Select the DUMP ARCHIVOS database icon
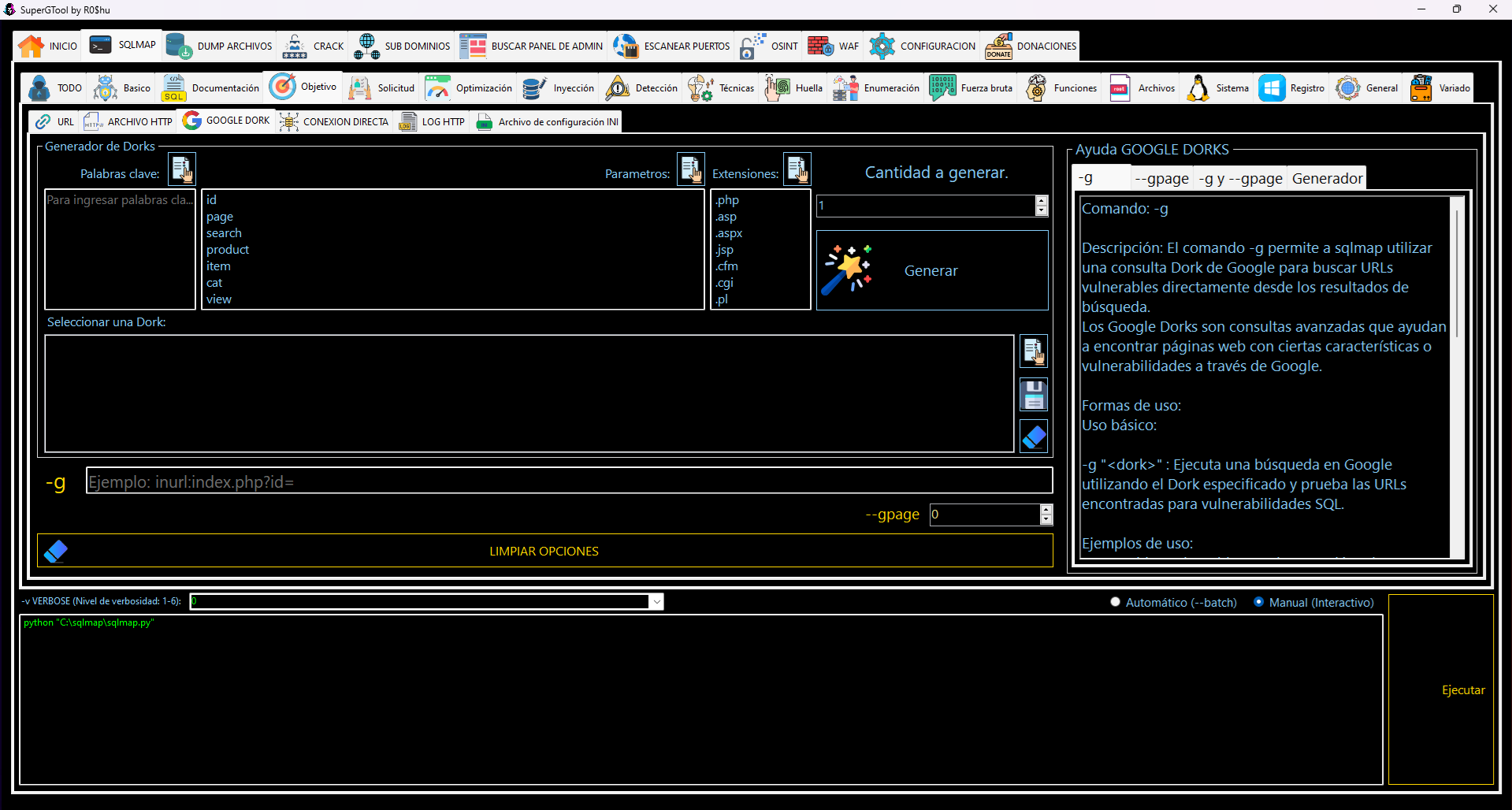The width and height of the screenshot is (1512, 810). (x=180, y=46)
